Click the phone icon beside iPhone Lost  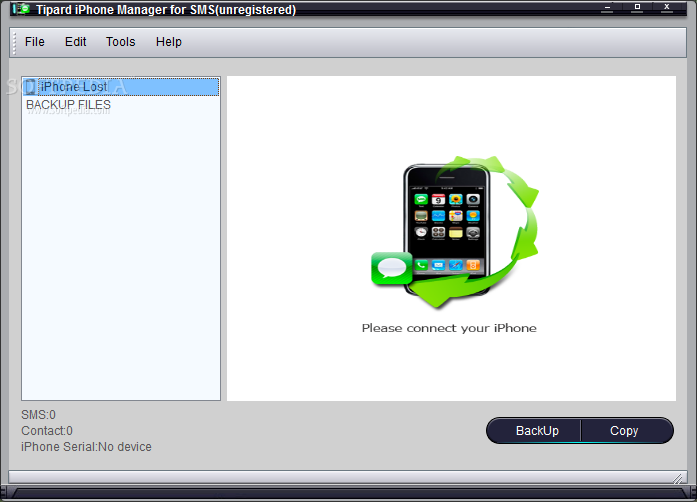pos(30,87)
